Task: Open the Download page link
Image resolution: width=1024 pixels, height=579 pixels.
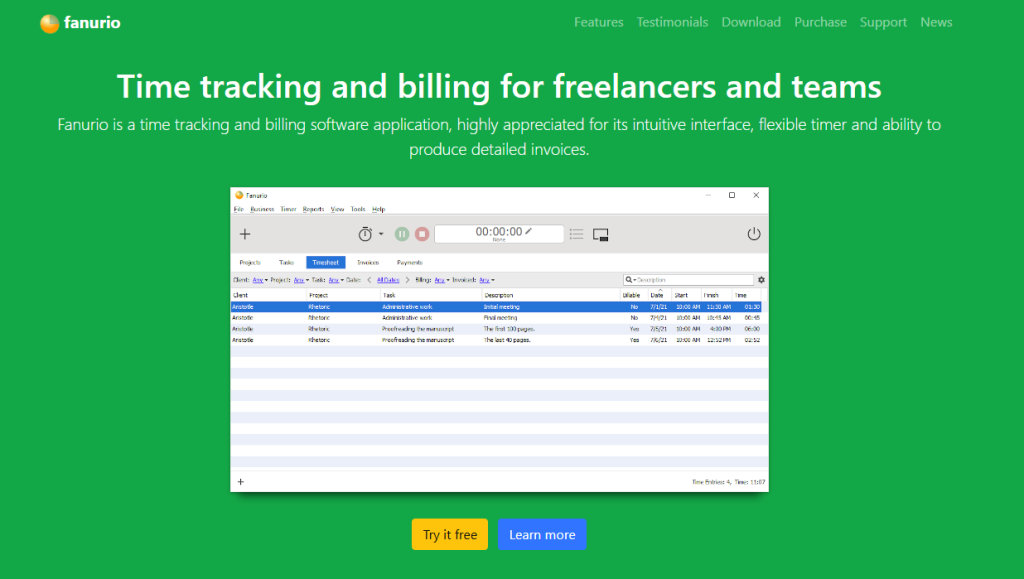Action: (x=751, y=22)
